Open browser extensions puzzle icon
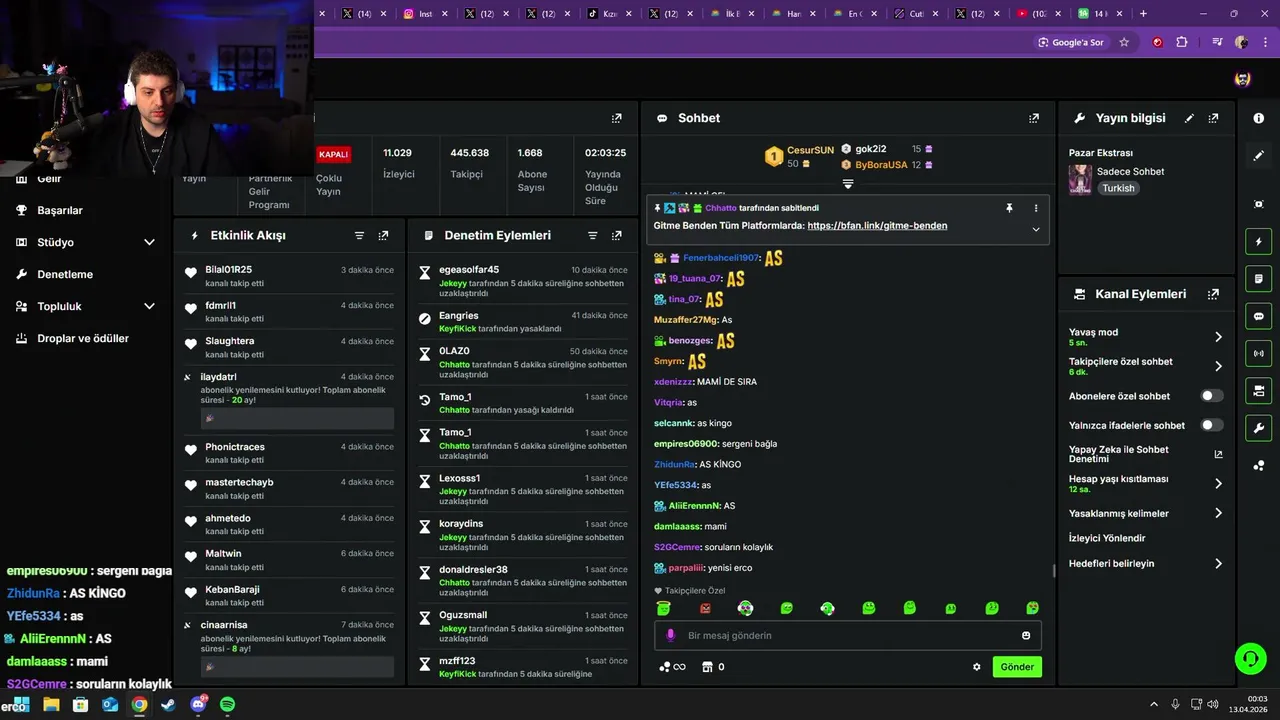This screenshot has height=720, width=1280. click(1182, 42)
